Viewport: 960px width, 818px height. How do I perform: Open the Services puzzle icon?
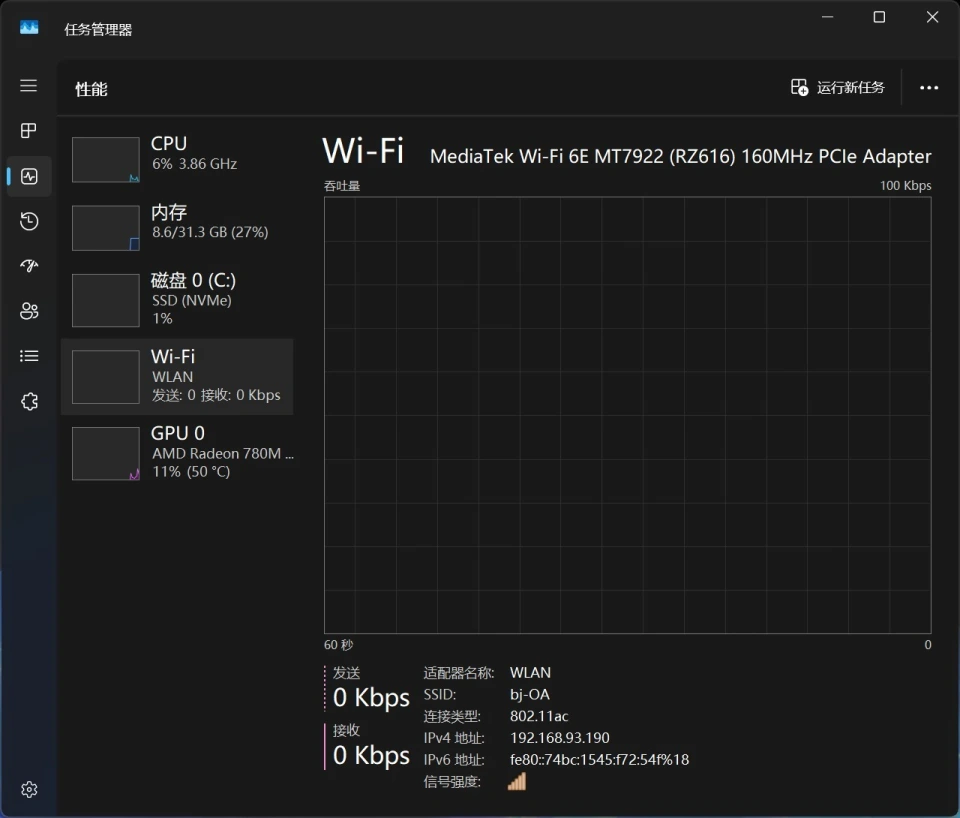pos(29,401)
